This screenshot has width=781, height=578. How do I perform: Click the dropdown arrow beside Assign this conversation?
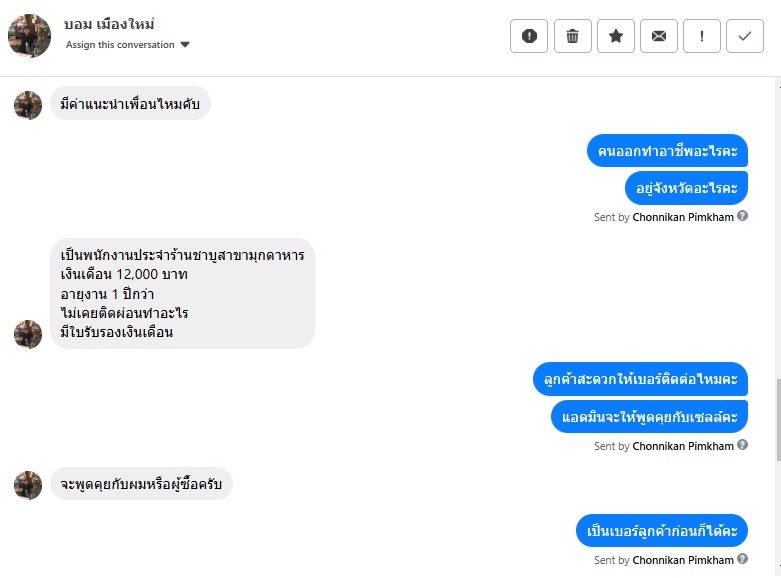(x=185, y=45)
